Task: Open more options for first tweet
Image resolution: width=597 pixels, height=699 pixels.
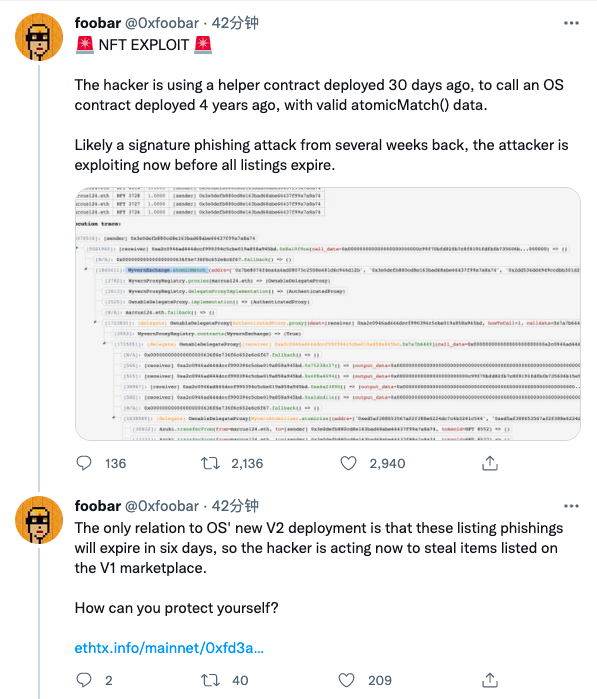Action: 571,23
